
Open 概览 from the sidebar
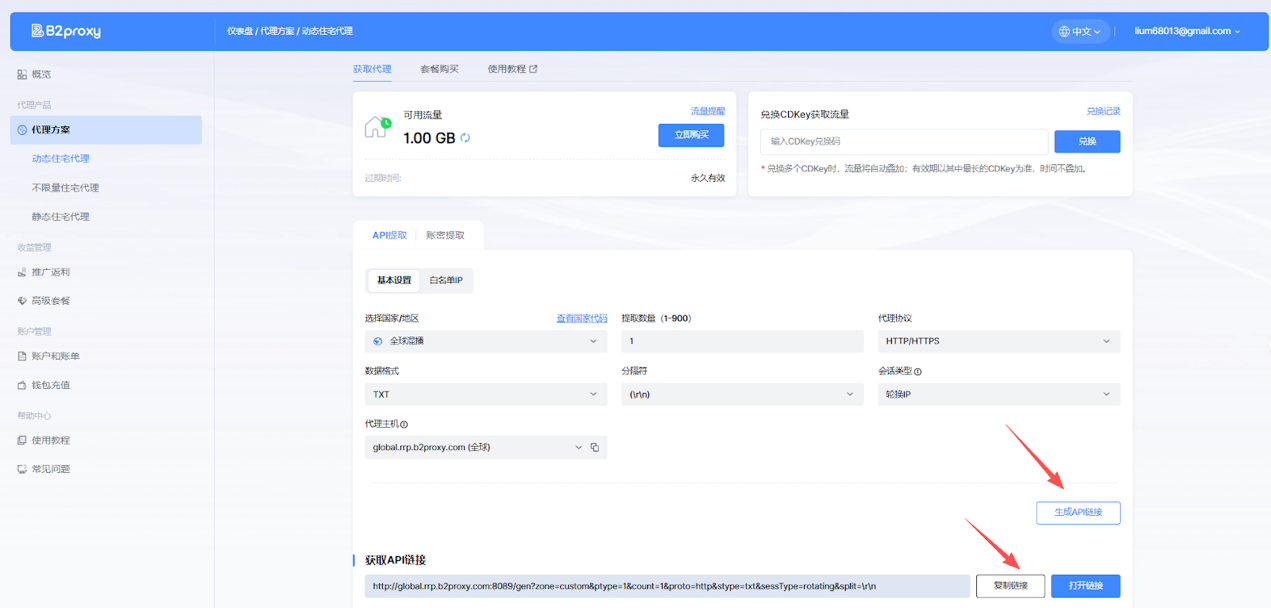pos(41,74)
